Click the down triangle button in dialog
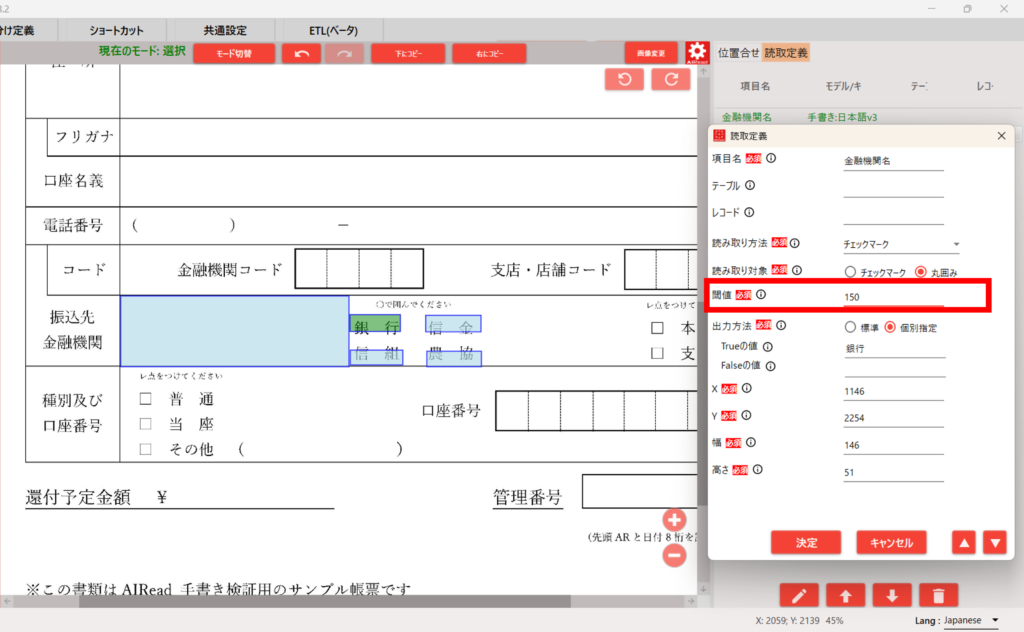 click(993, 542)
